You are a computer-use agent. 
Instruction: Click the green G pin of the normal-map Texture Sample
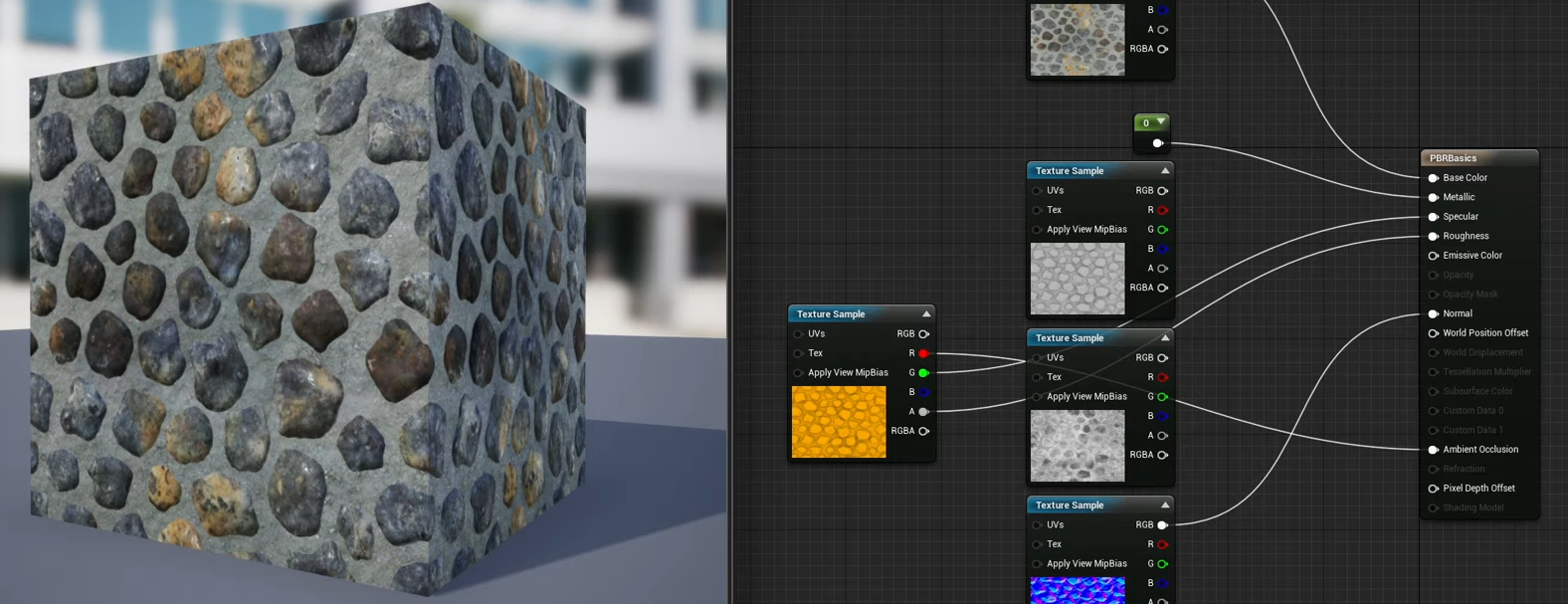(x=1163, y=564)
